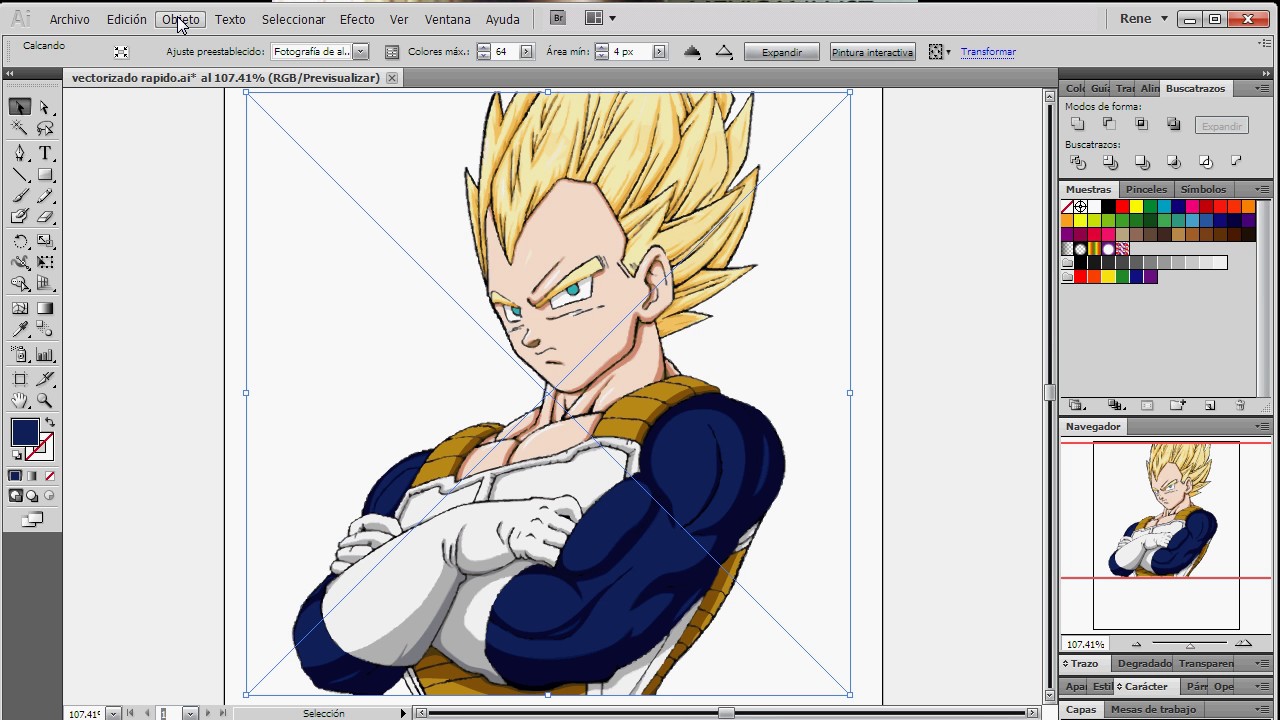Pick the yellow swatch in Muestras
1280x720 pixels.
1136,207
